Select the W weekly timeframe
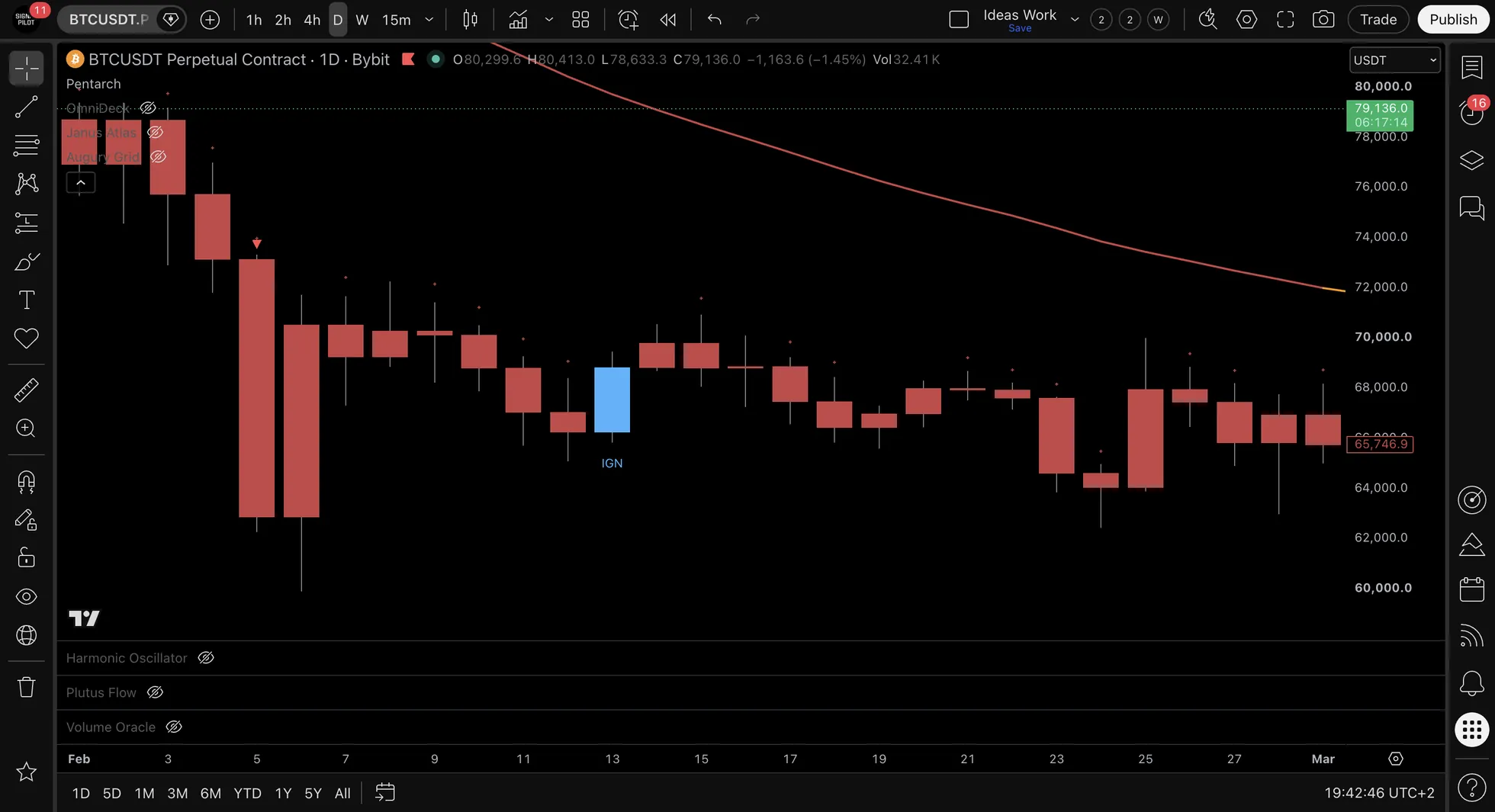 click(x=362, y=20)
